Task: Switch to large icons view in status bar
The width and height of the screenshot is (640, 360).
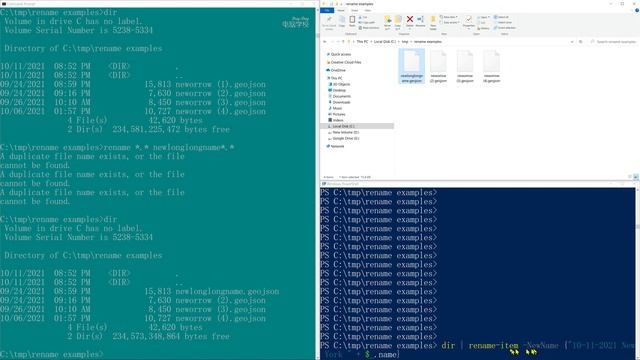Action: coord(636,177)
